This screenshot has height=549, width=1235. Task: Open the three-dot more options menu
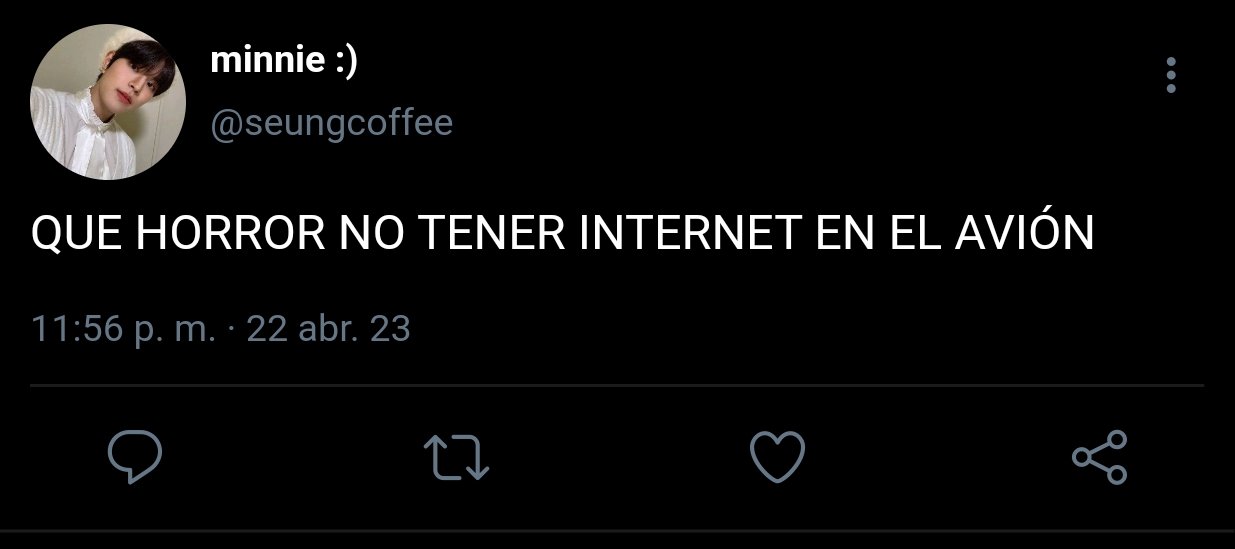click(x=1171, y=75)
